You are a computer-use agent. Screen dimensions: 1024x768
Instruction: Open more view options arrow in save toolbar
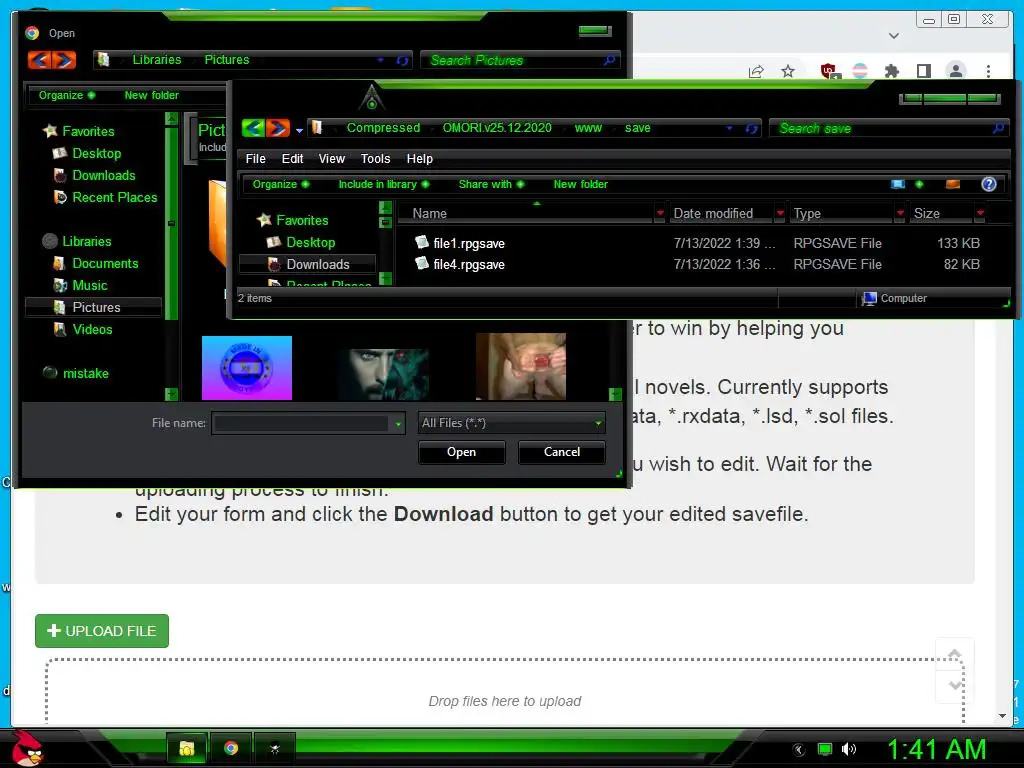[919, 184]
